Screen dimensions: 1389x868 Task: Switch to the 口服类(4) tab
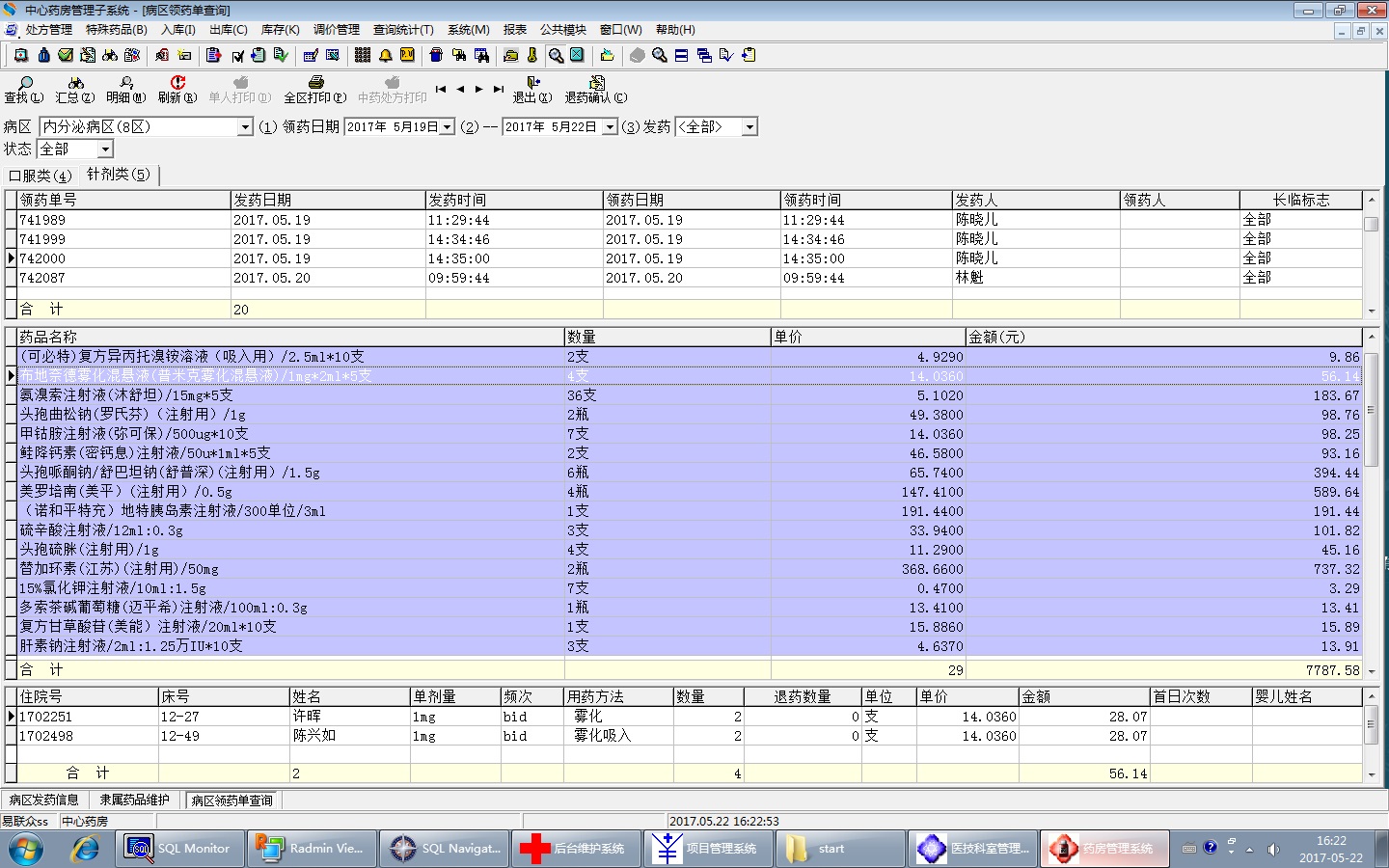click(40, 176)
